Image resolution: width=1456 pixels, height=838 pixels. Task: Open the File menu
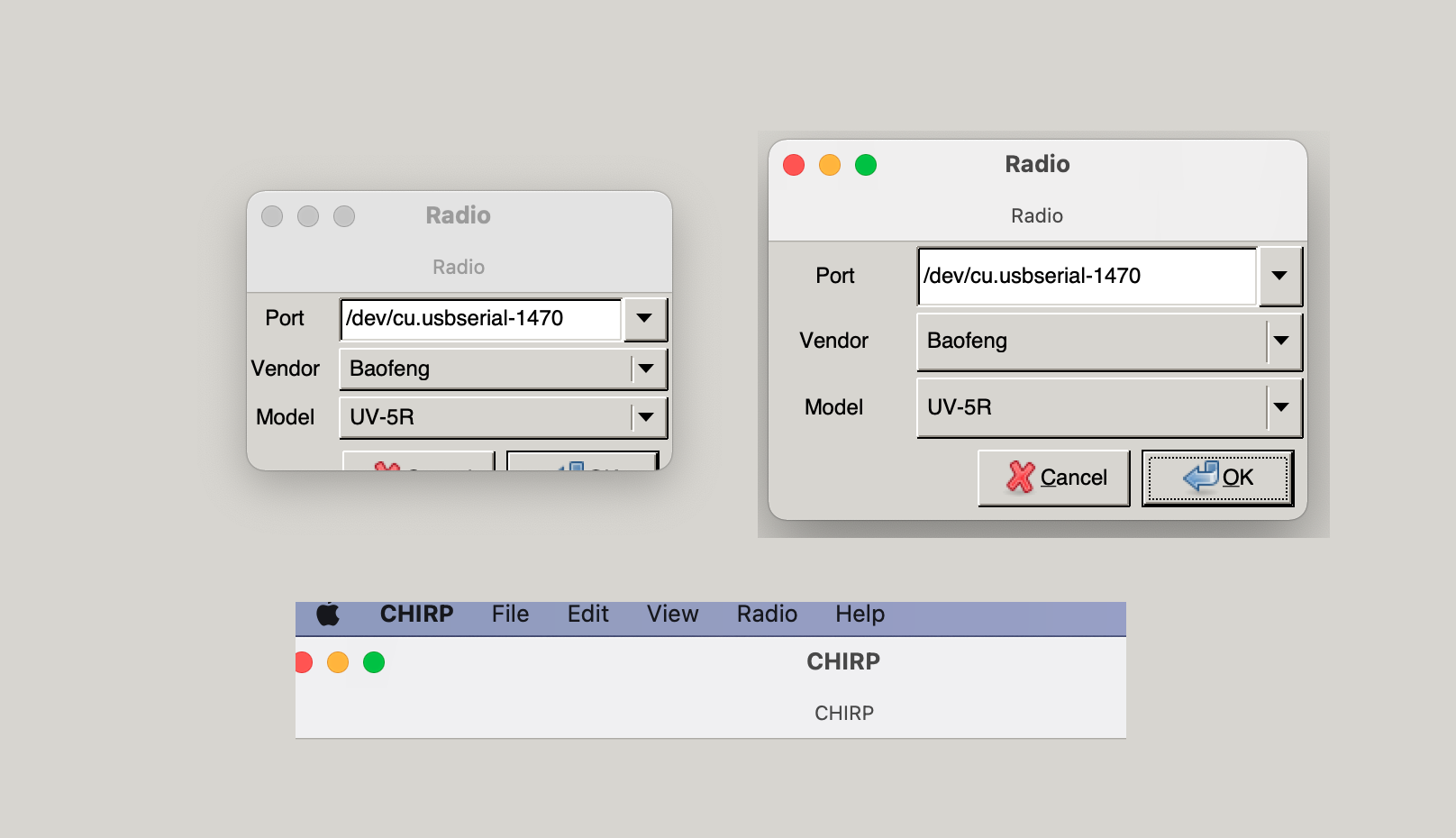pyautogui.click(x=510, y=615)
